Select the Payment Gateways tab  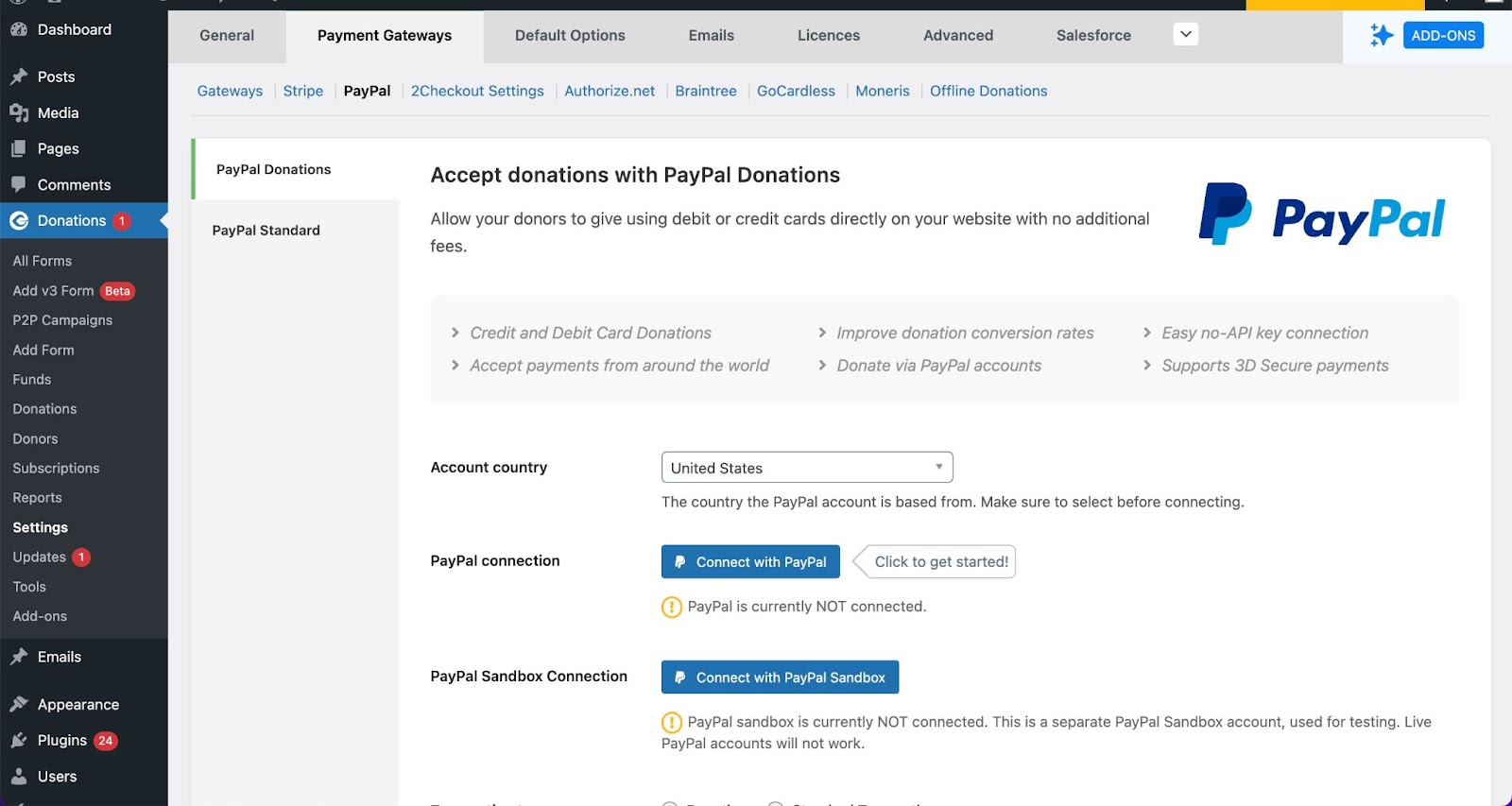click(385, 36)
